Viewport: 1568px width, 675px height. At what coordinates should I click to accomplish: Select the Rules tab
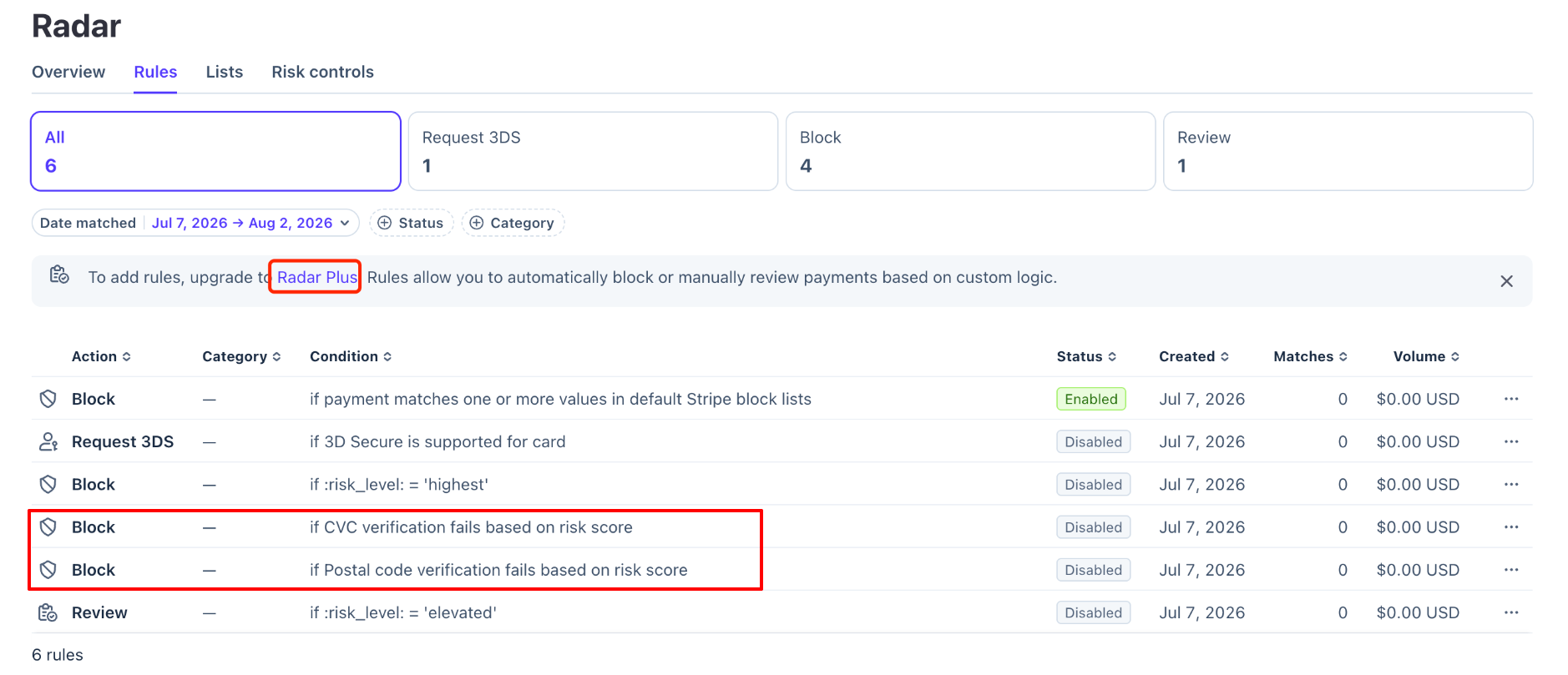pyautogui.click(x=155, y=72)
